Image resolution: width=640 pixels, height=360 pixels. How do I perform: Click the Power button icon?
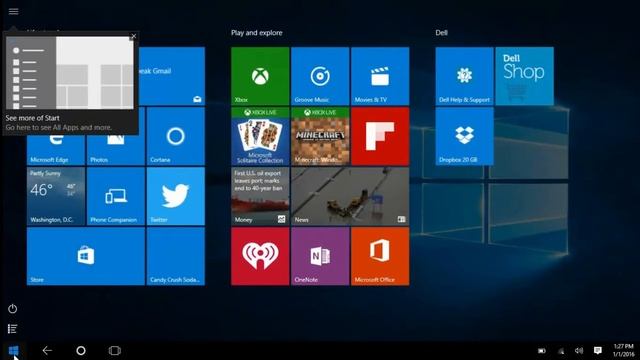tap(13, 309)
